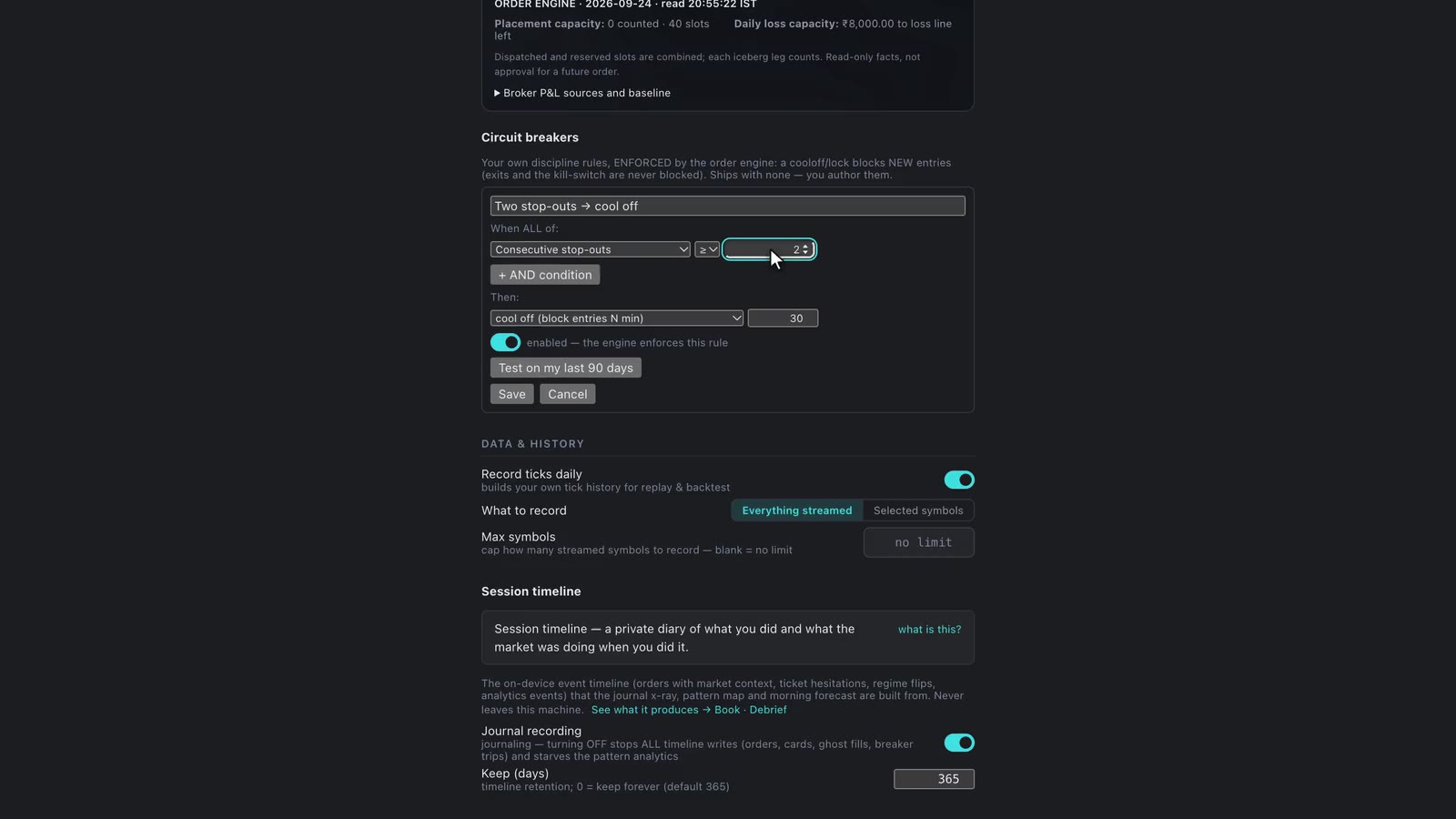
Task: Follow the Debrief link
Action: (768, 710)
